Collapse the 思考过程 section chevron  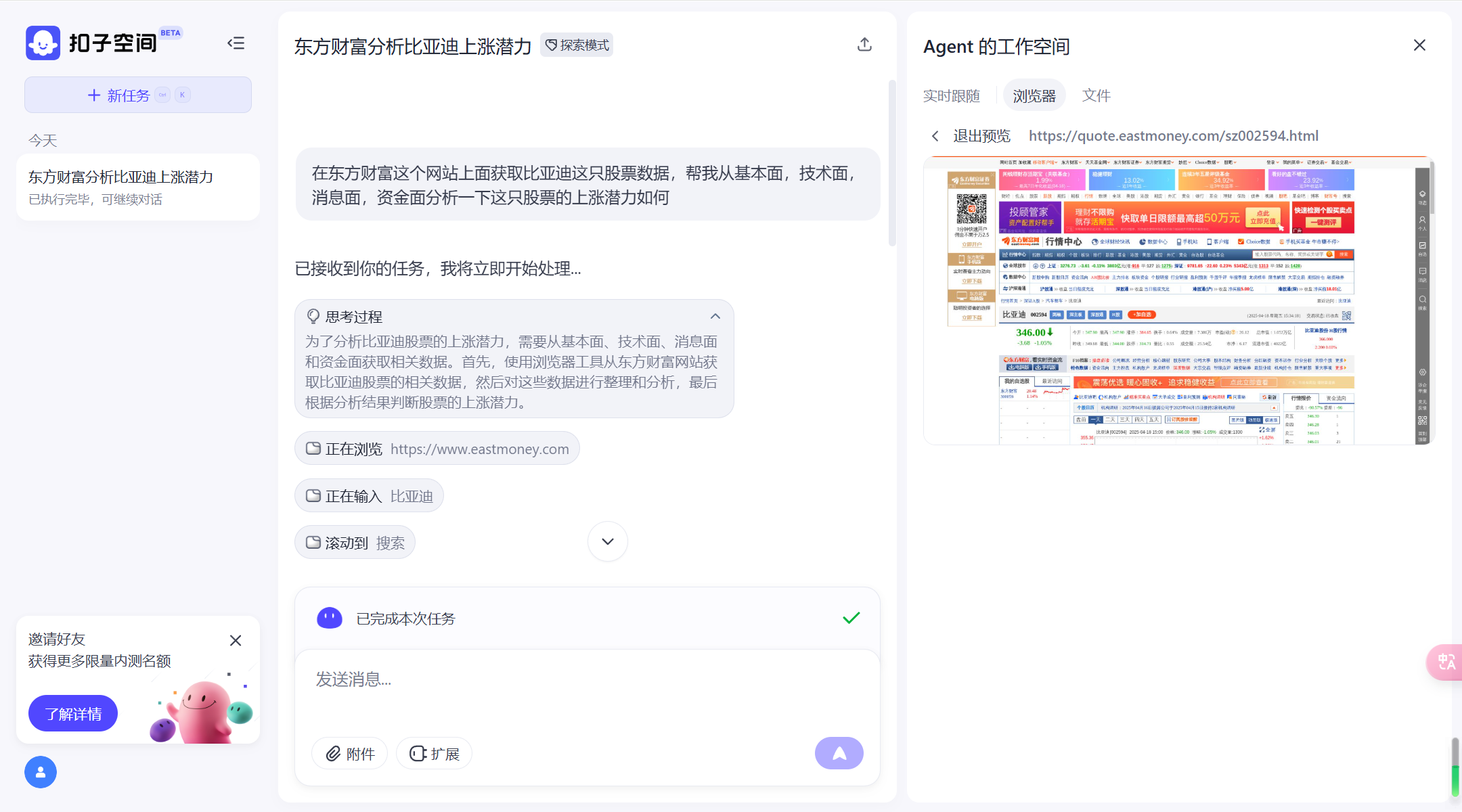click(x=715, y=316)
